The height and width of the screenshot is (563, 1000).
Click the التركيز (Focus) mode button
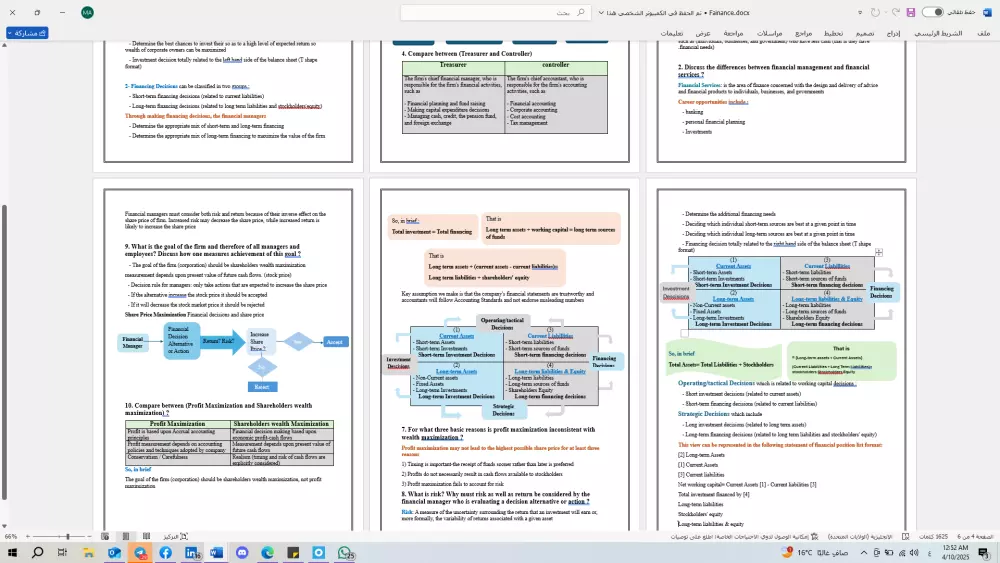pos(175,537)
